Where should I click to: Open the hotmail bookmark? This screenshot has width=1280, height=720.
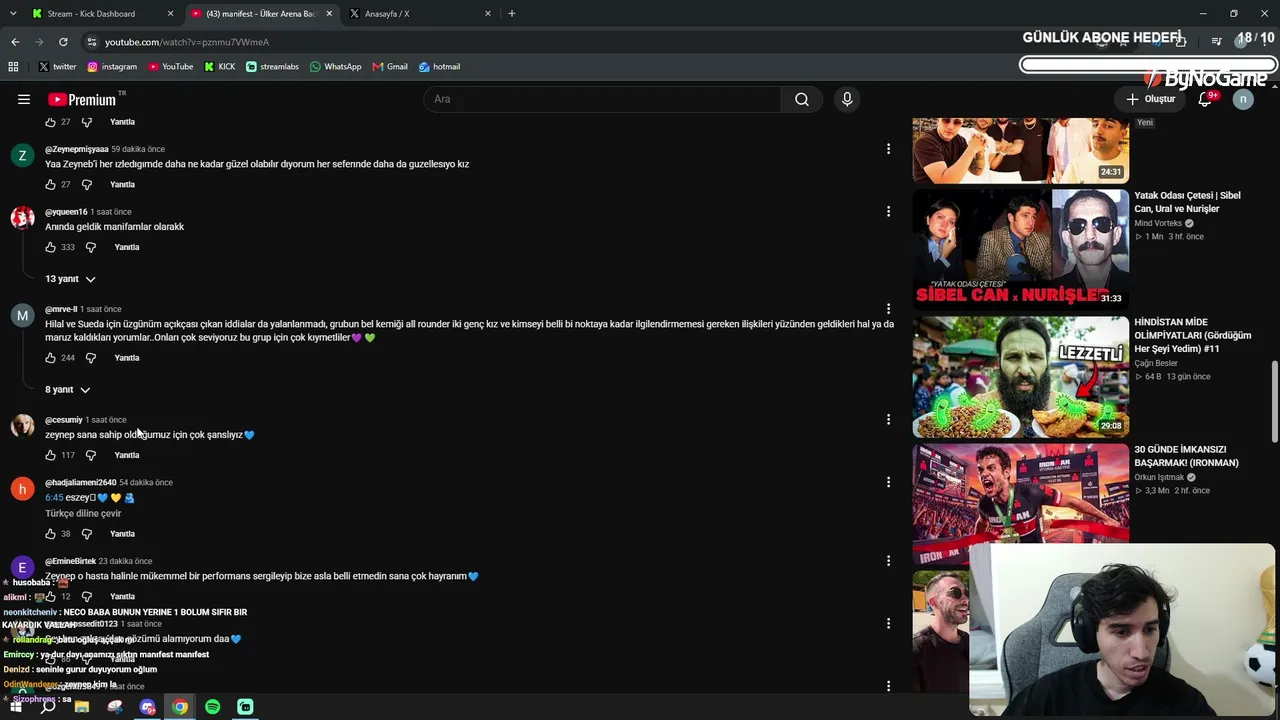(x=439, y=67)
